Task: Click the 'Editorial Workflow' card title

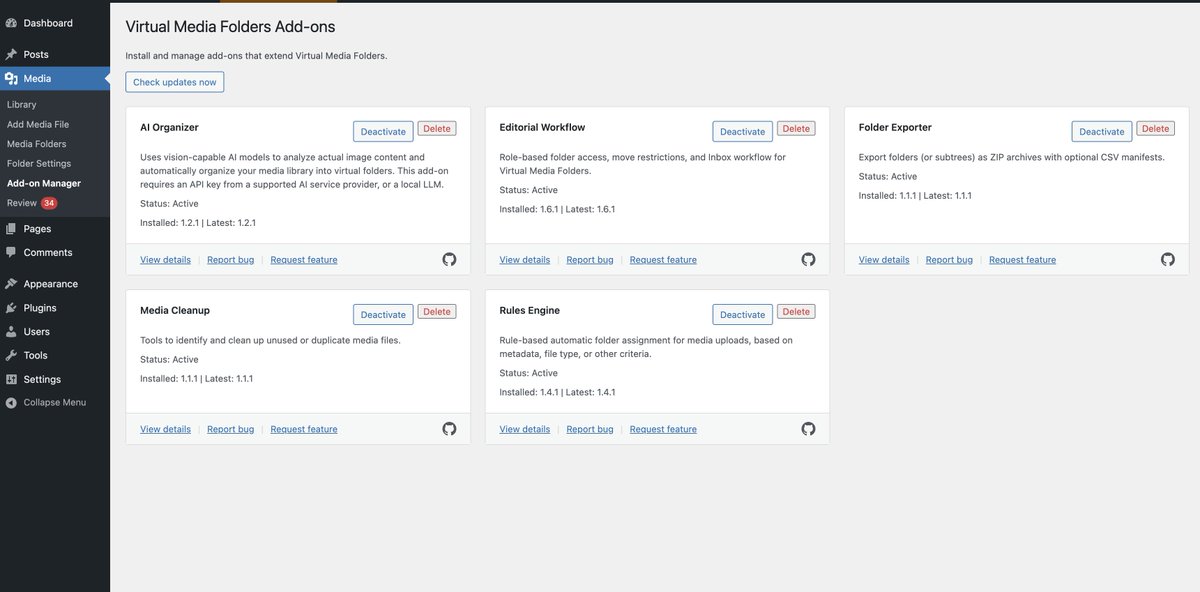Action: [542, 128]
